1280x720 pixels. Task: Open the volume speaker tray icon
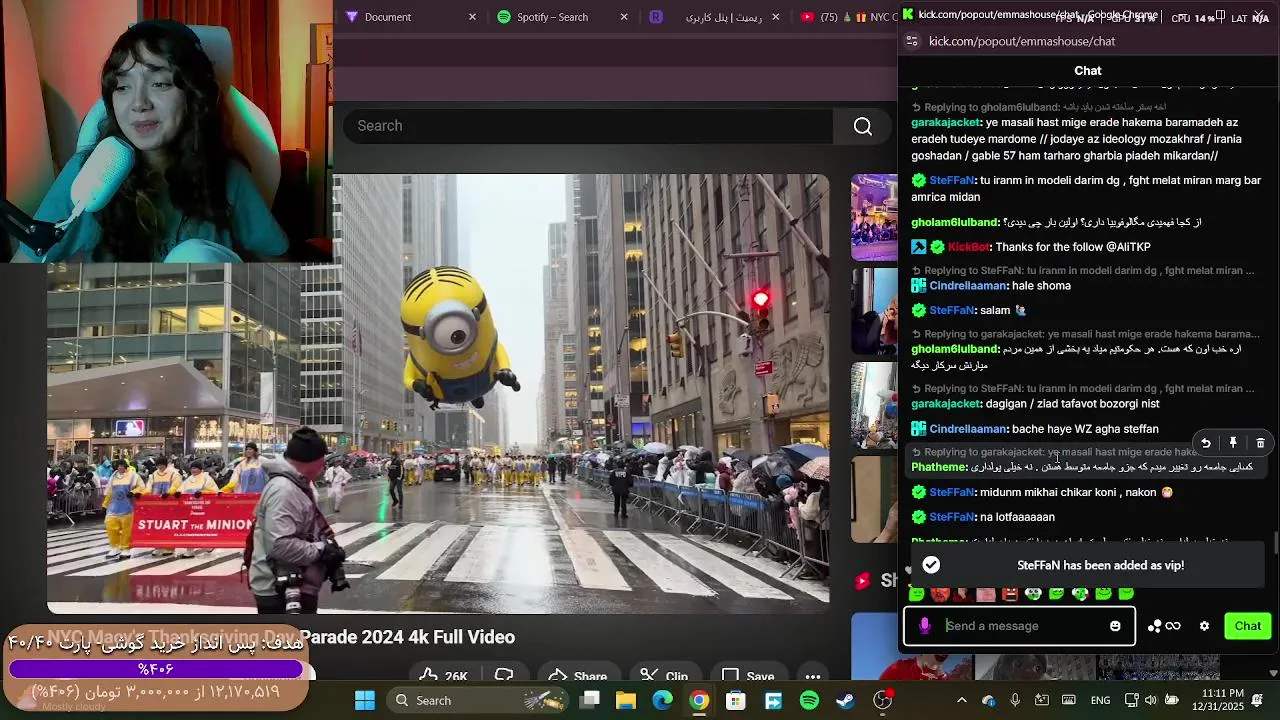pos(1150,700)
